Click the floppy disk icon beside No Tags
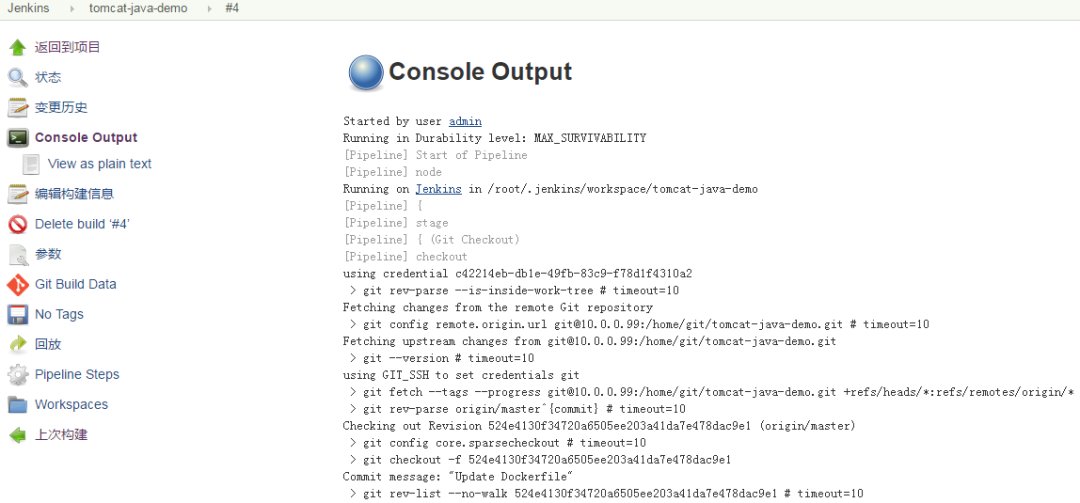Screen dimensions: 1080x503 (x=18, y=315)
